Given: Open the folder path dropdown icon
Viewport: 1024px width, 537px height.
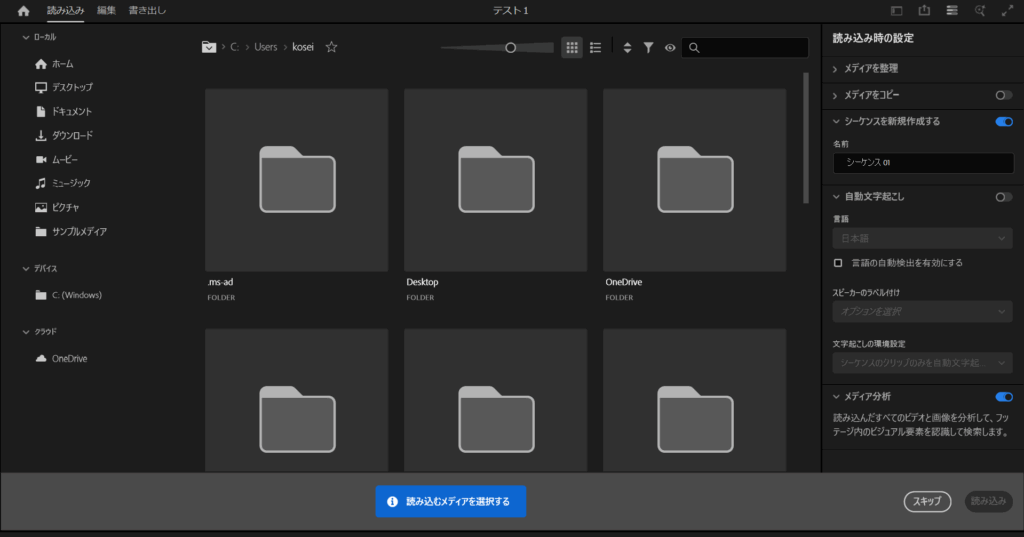Looking at the screenshot, I should point(209,47).
